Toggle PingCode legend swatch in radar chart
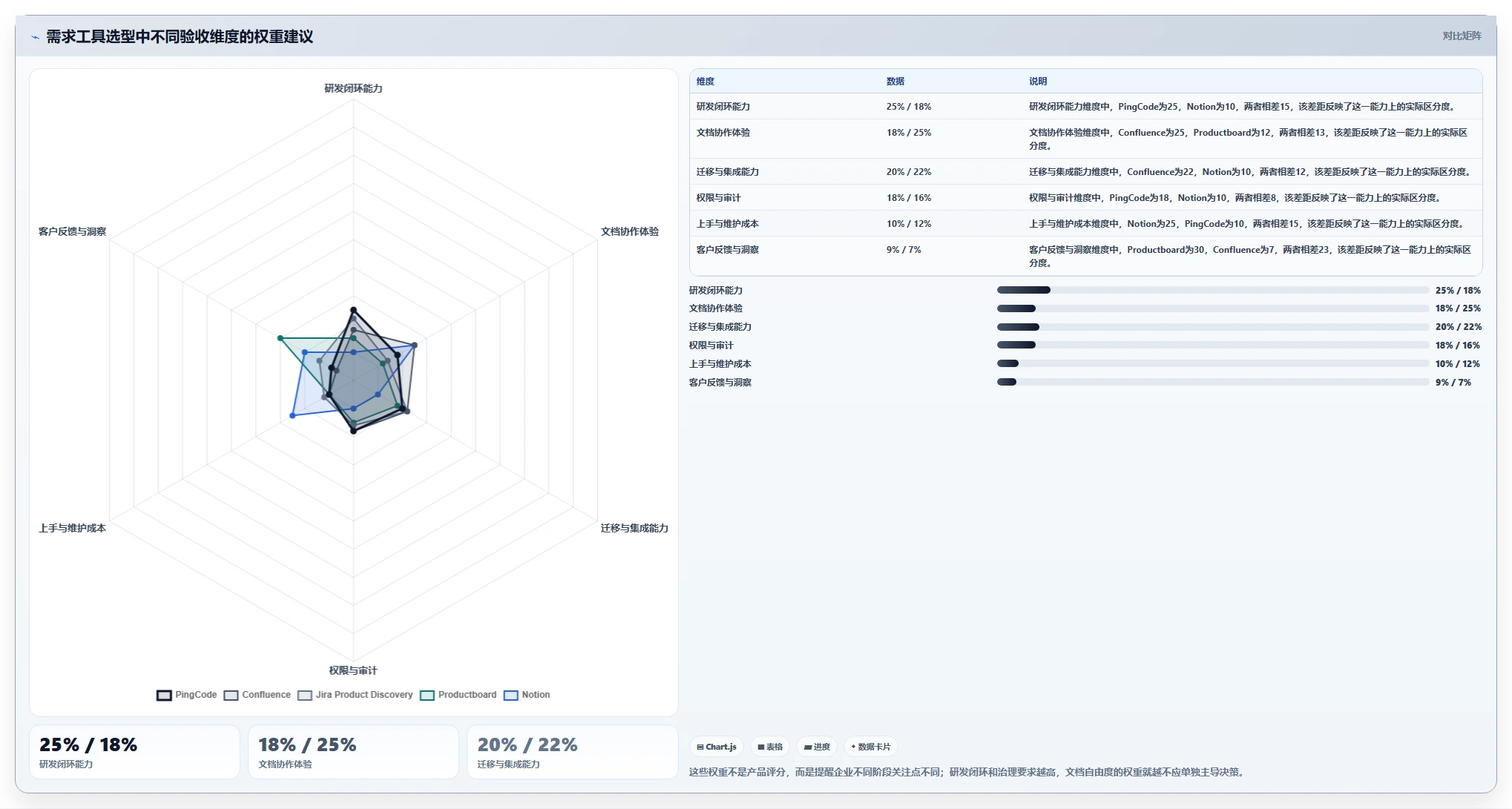Viewport: 1512px width, 809px height. click(164, 696)
